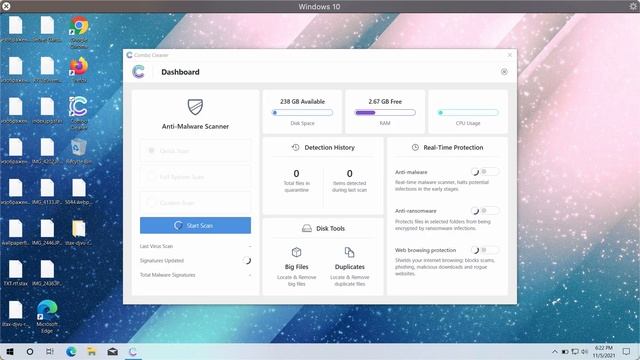Click the Anti-Malware Scanner shield icon
640x360 pixels.
coord(195,107)
